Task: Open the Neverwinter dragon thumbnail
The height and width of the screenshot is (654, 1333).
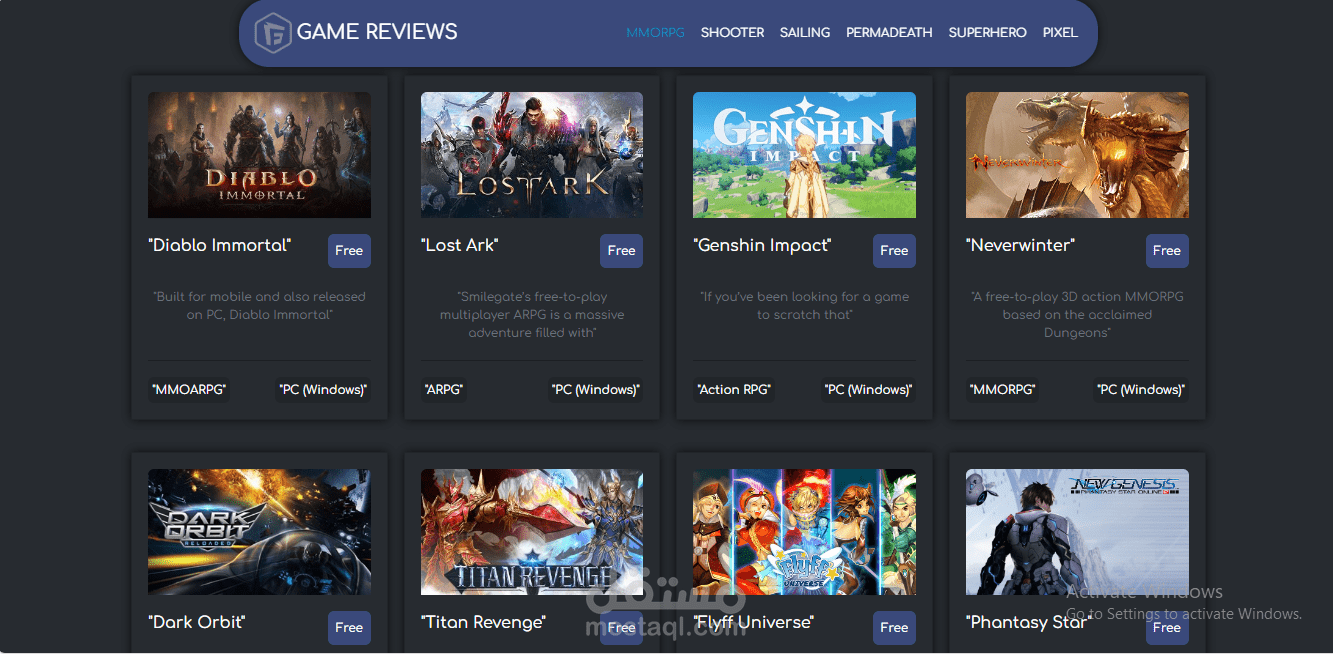Action: (1077, 155)
